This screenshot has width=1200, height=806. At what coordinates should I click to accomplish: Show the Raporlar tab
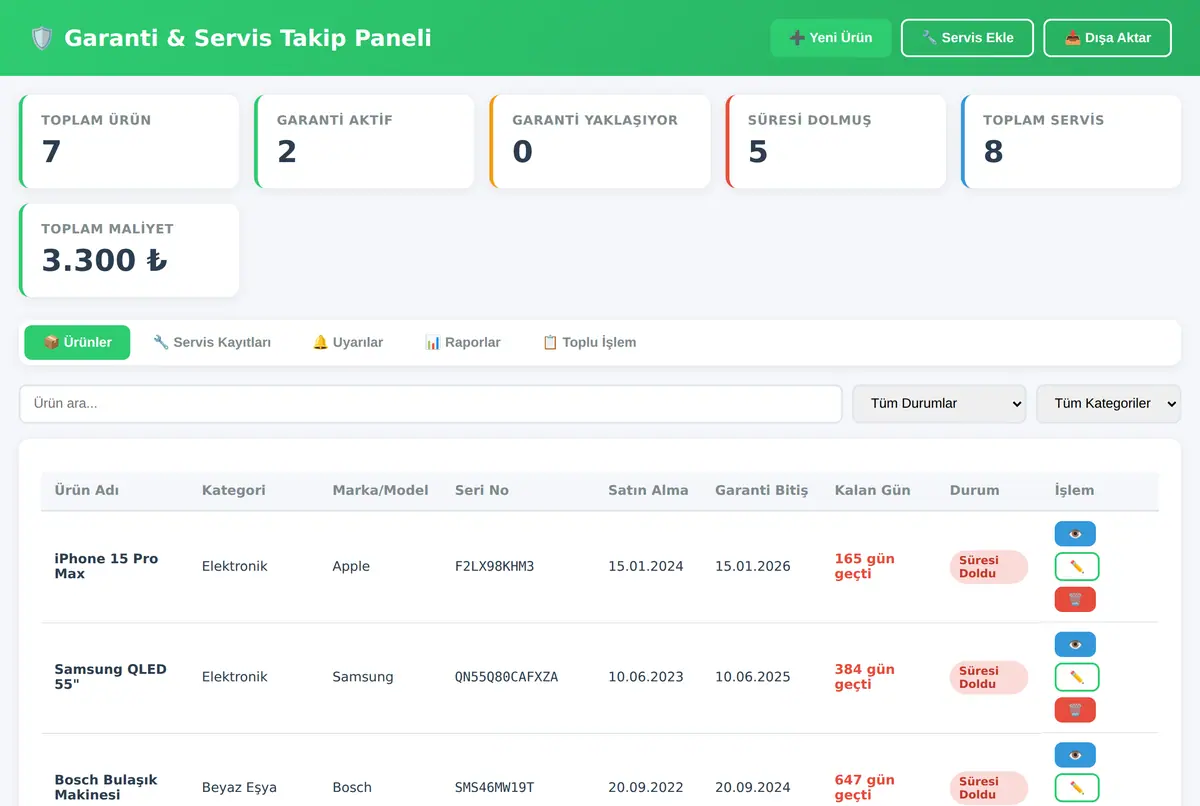[462, 342]
